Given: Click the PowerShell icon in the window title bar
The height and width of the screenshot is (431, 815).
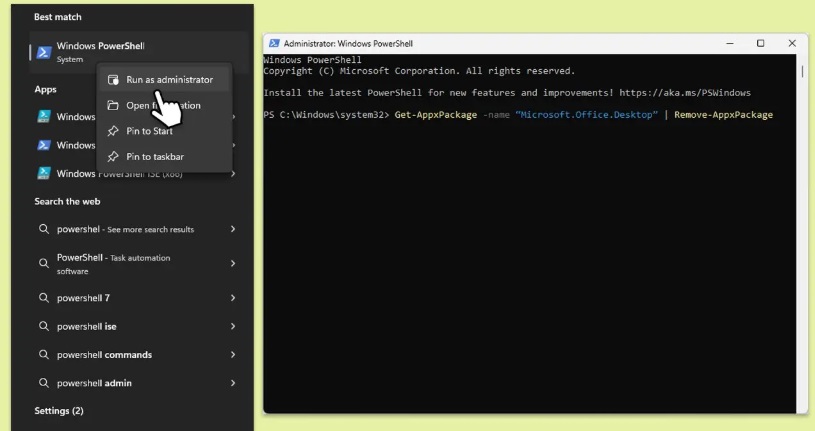Looking at the screenshot, I should (x=274, y=44).
